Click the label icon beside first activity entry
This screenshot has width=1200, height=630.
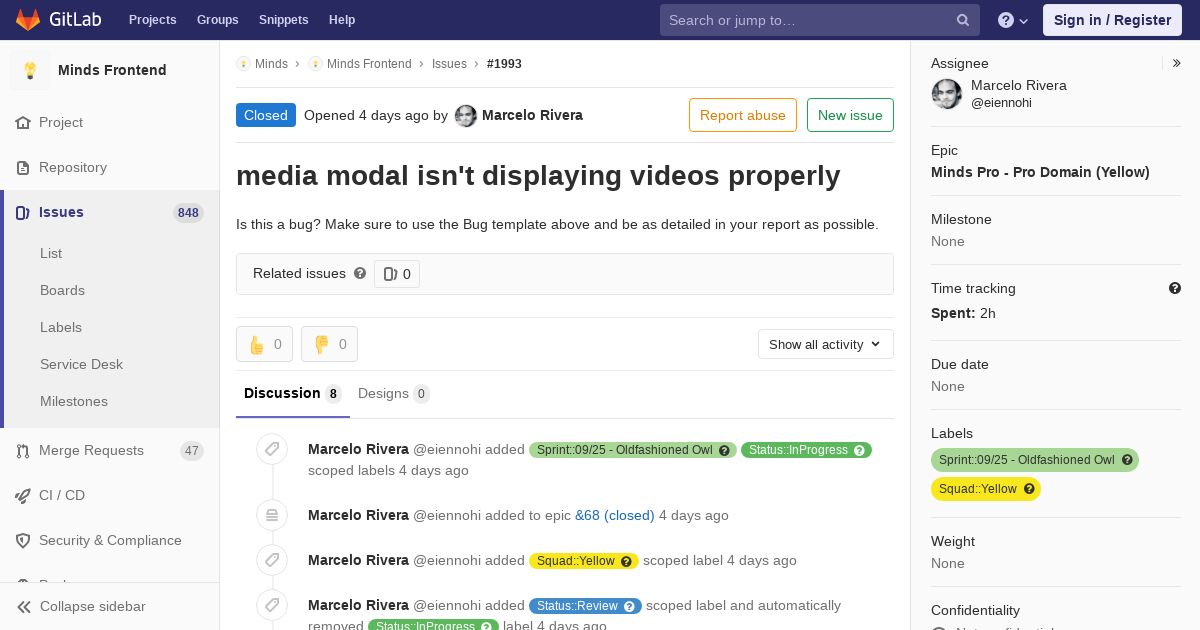[x=272, y=449]
